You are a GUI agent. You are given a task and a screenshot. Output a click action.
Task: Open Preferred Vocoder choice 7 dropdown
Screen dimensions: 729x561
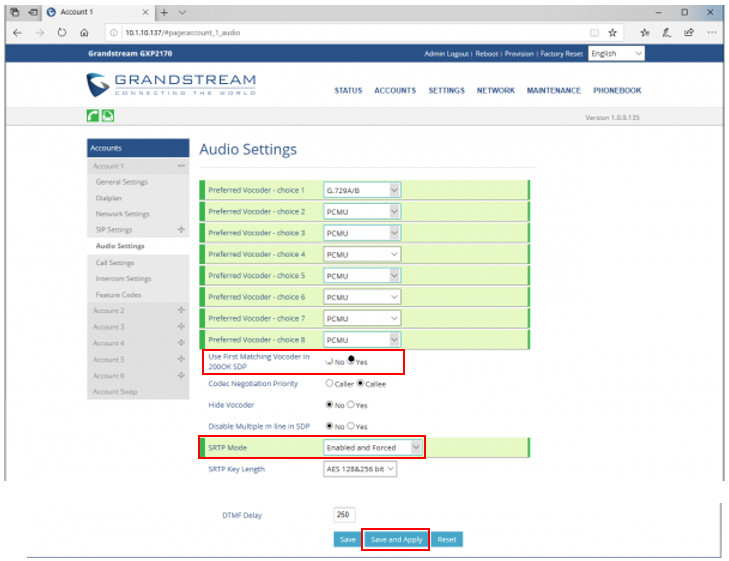point(362,318)
